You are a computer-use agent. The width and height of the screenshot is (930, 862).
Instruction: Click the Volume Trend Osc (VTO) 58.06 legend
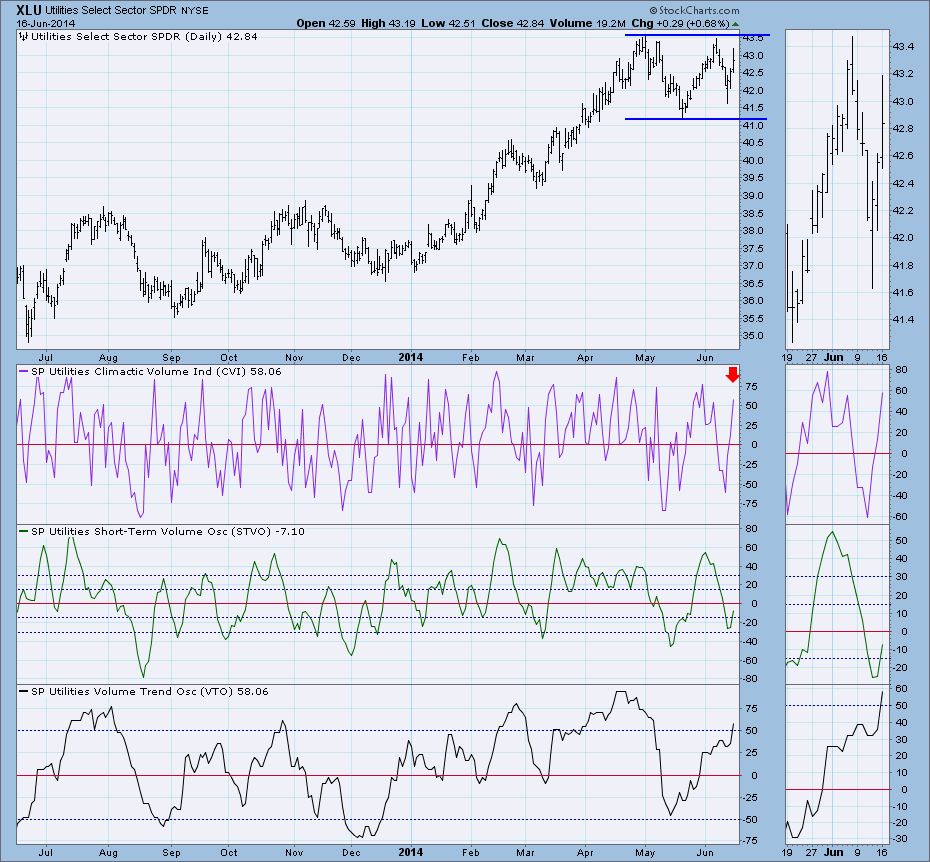149,692
